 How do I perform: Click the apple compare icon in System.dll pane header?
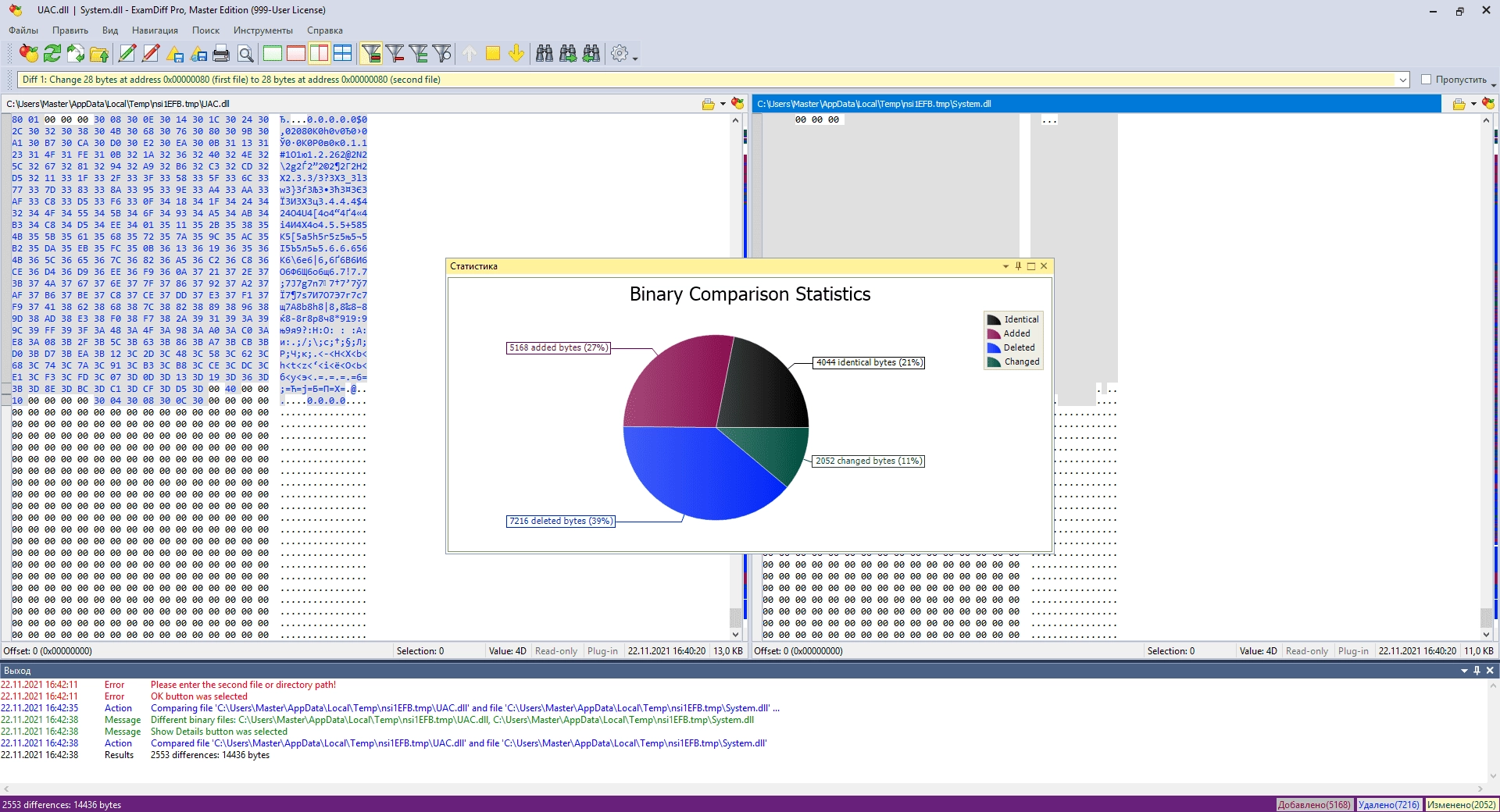pyautogui.click(x=1488, y=104)
